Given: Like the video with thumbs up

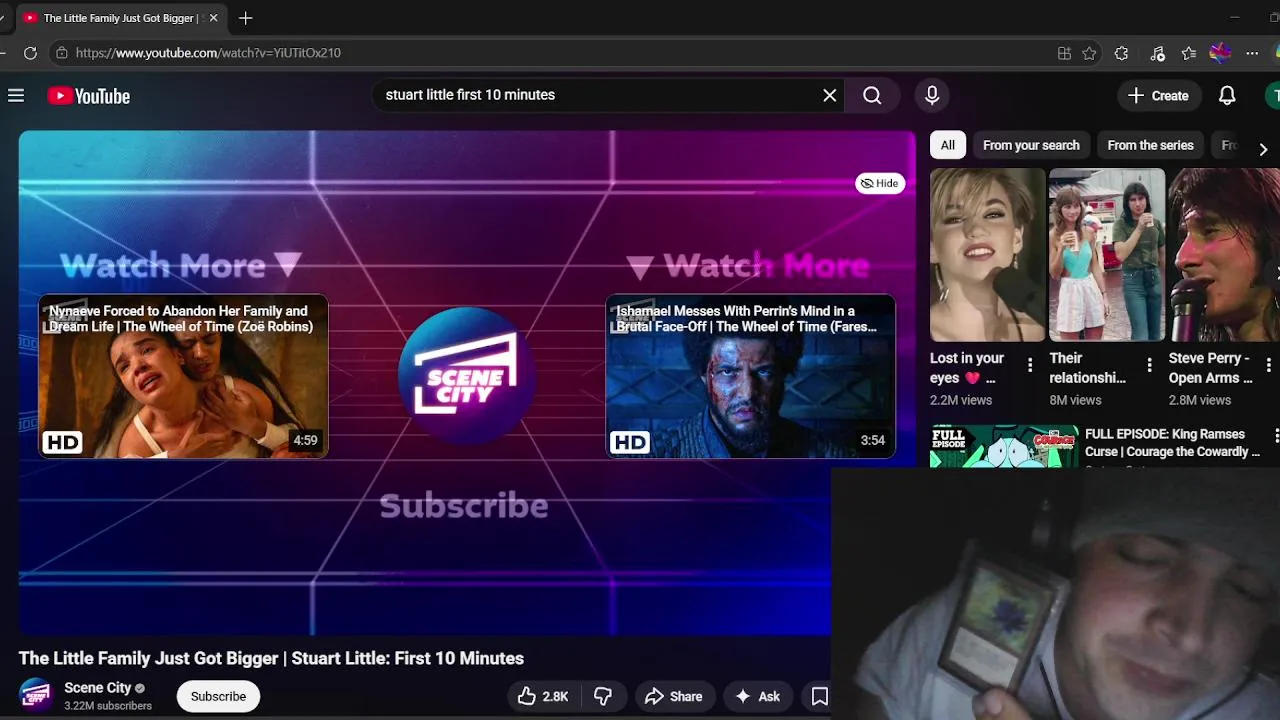Looking at the screenshot, I should 543,696.
